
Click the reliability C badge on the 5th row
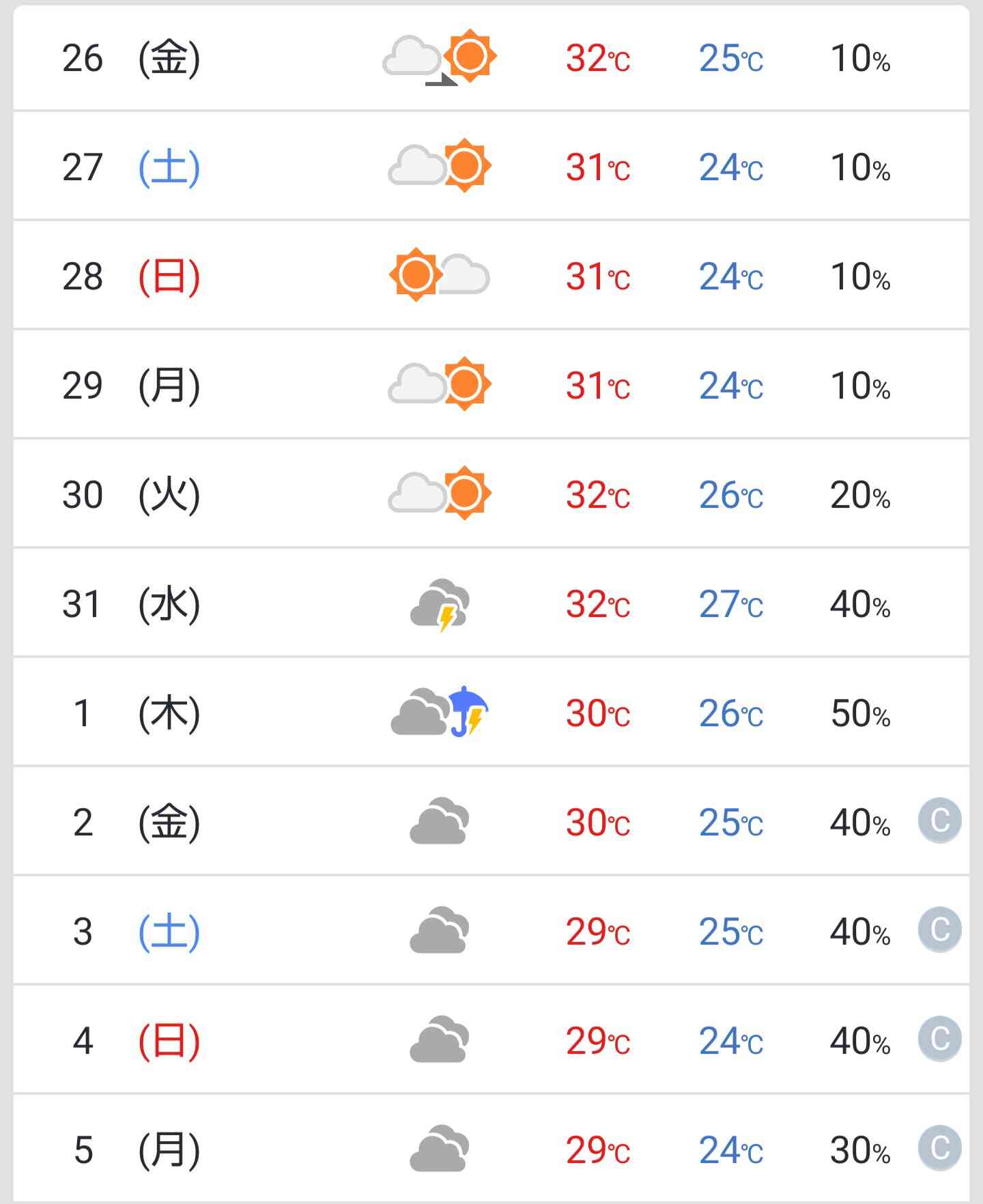(940, 1148)
